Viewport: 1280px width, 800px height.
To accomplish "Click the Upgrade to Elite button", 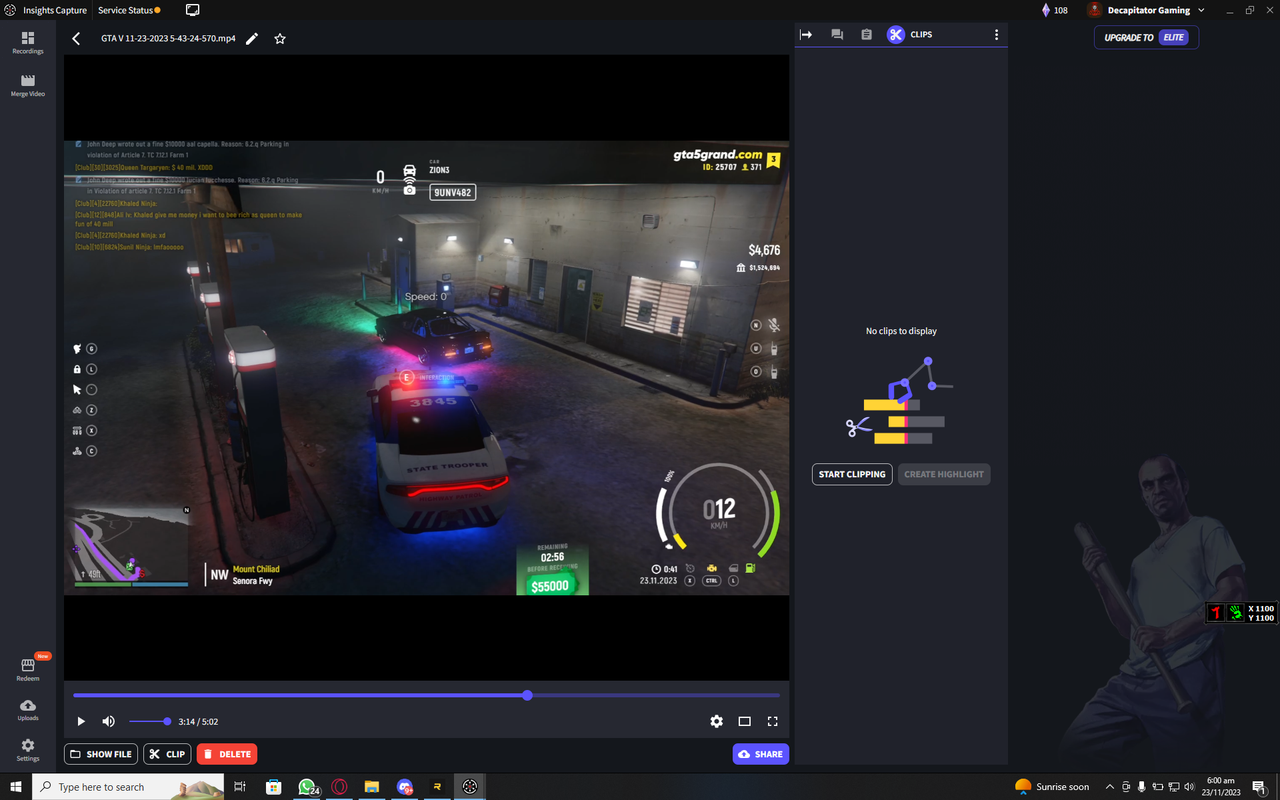I will click(x=1146, y=37).
